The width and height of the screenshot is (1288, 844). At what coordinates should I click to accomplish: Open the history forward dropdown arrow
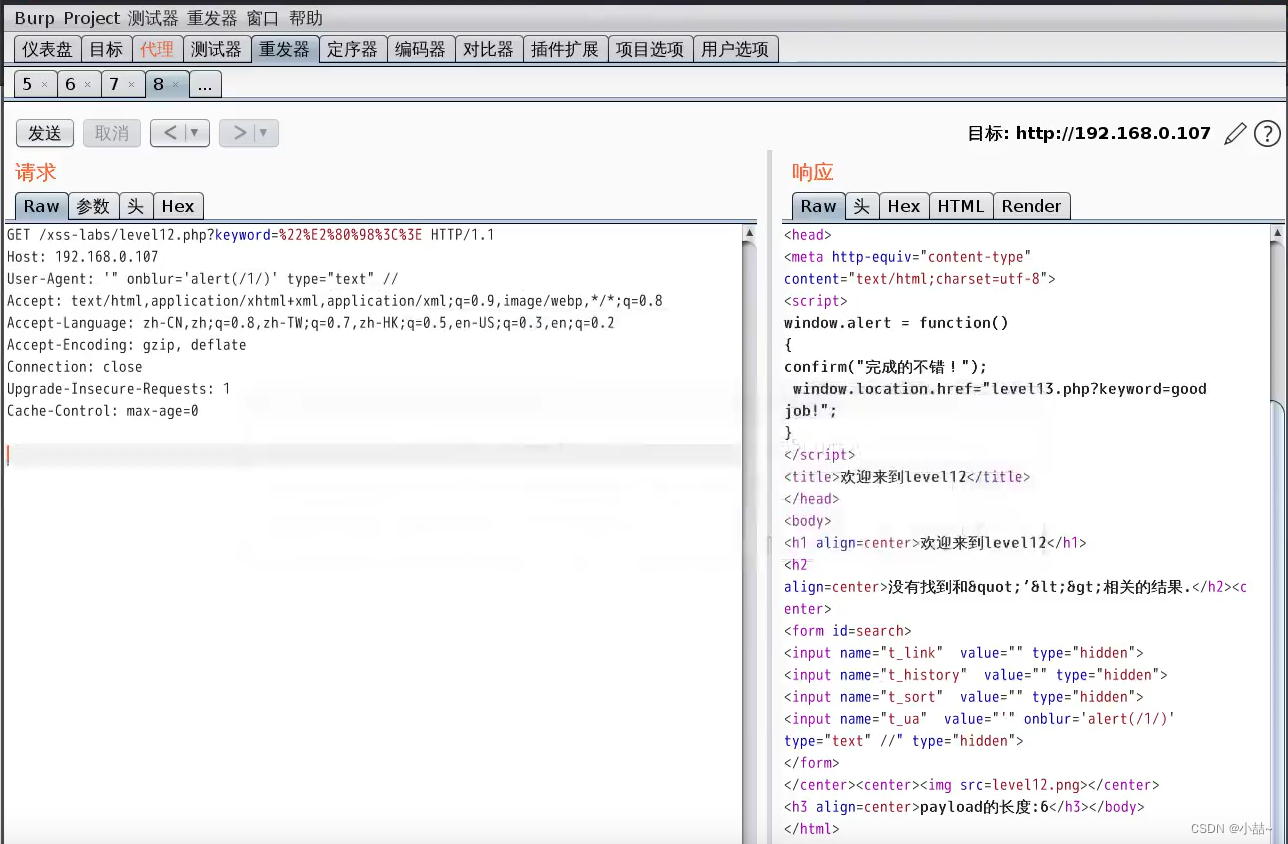coord(264,133)
